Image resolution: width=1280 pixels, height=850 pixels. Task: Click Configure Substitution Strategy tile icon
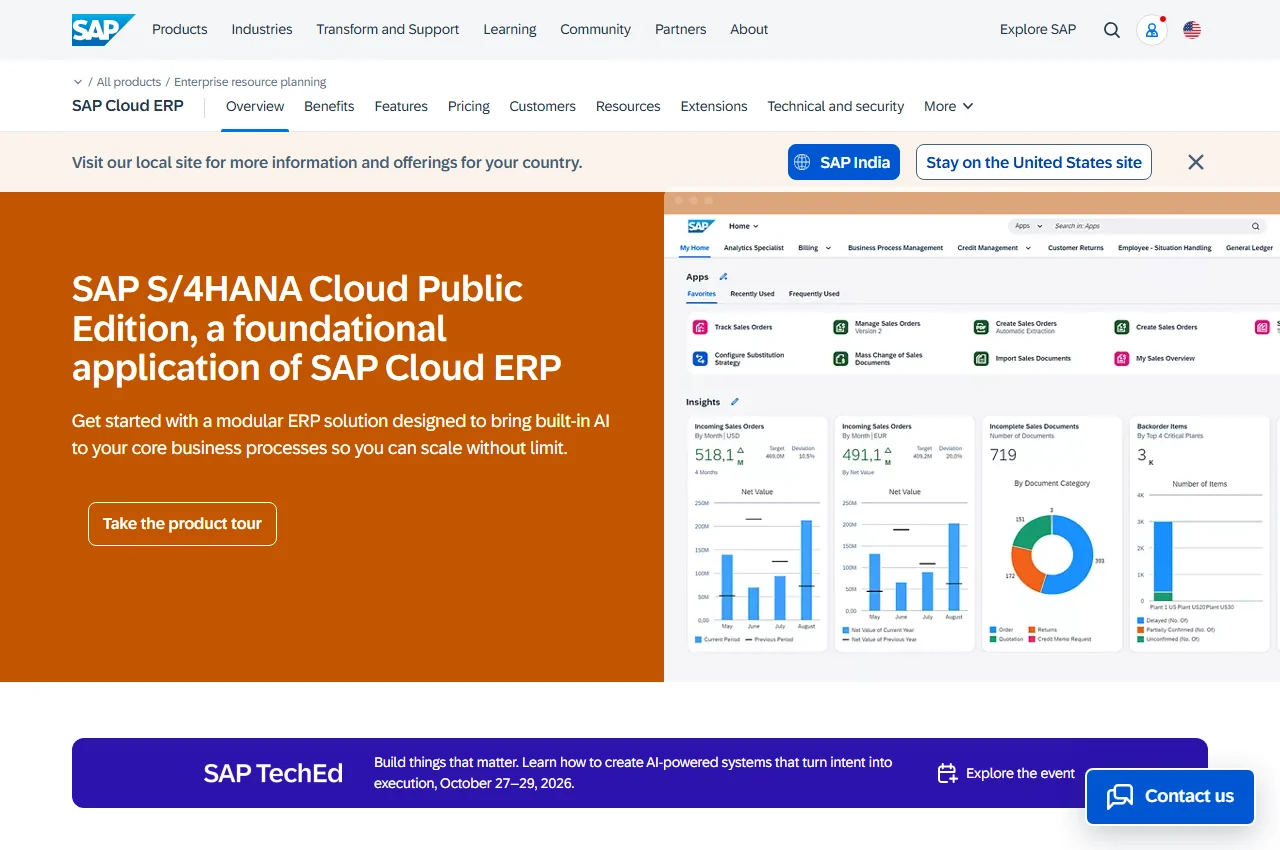coord(700,358)
